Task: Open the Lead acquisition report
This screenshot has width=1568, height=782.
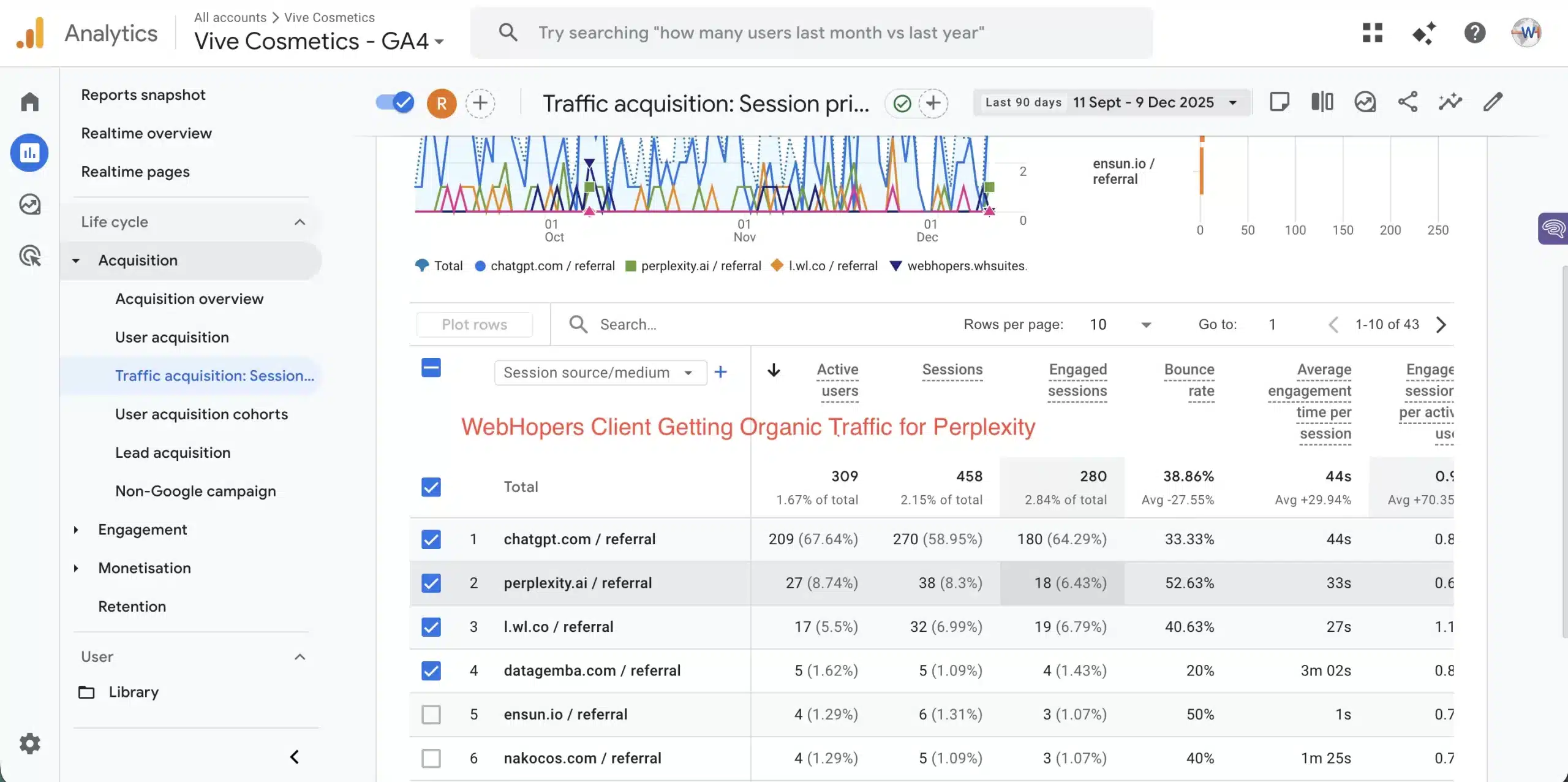Action: click(x=173, y=452)
